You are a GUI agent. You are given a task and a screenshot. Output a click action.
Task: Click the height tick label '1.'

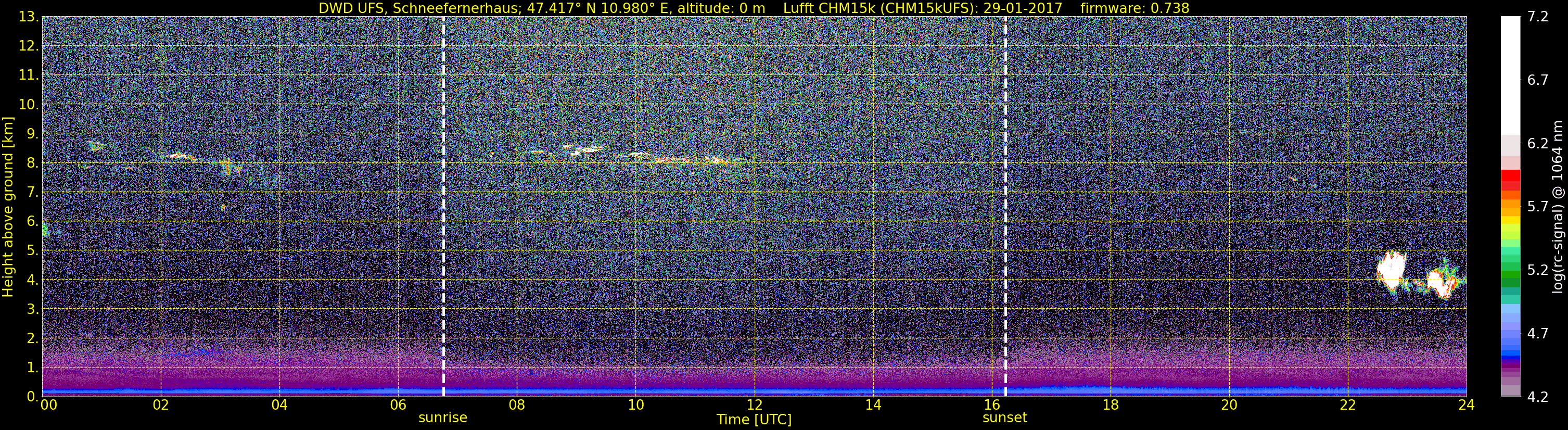(x=32, y=367)
